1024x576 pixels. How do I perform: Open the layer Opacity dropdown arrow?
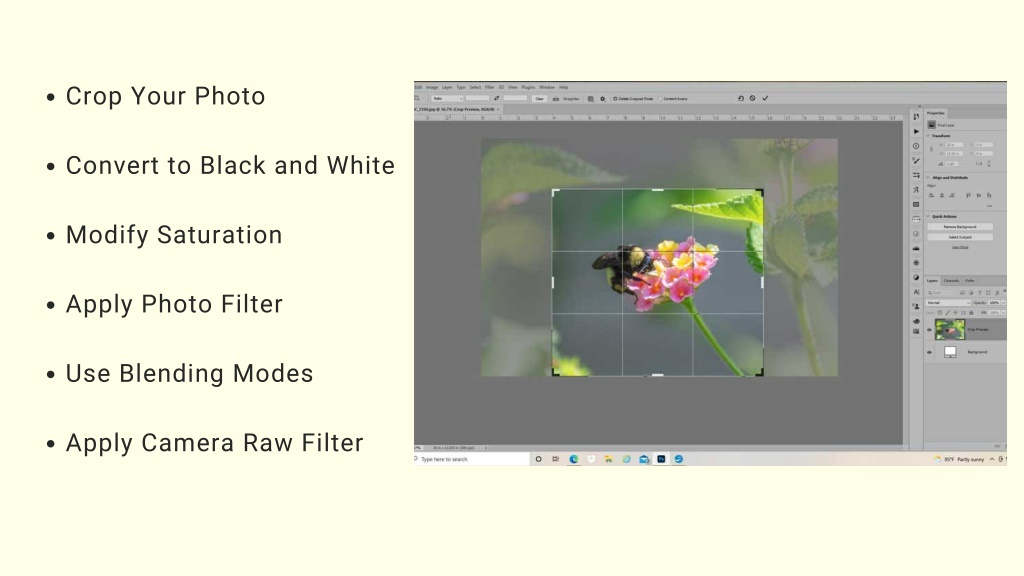(x=1003, y=302)
